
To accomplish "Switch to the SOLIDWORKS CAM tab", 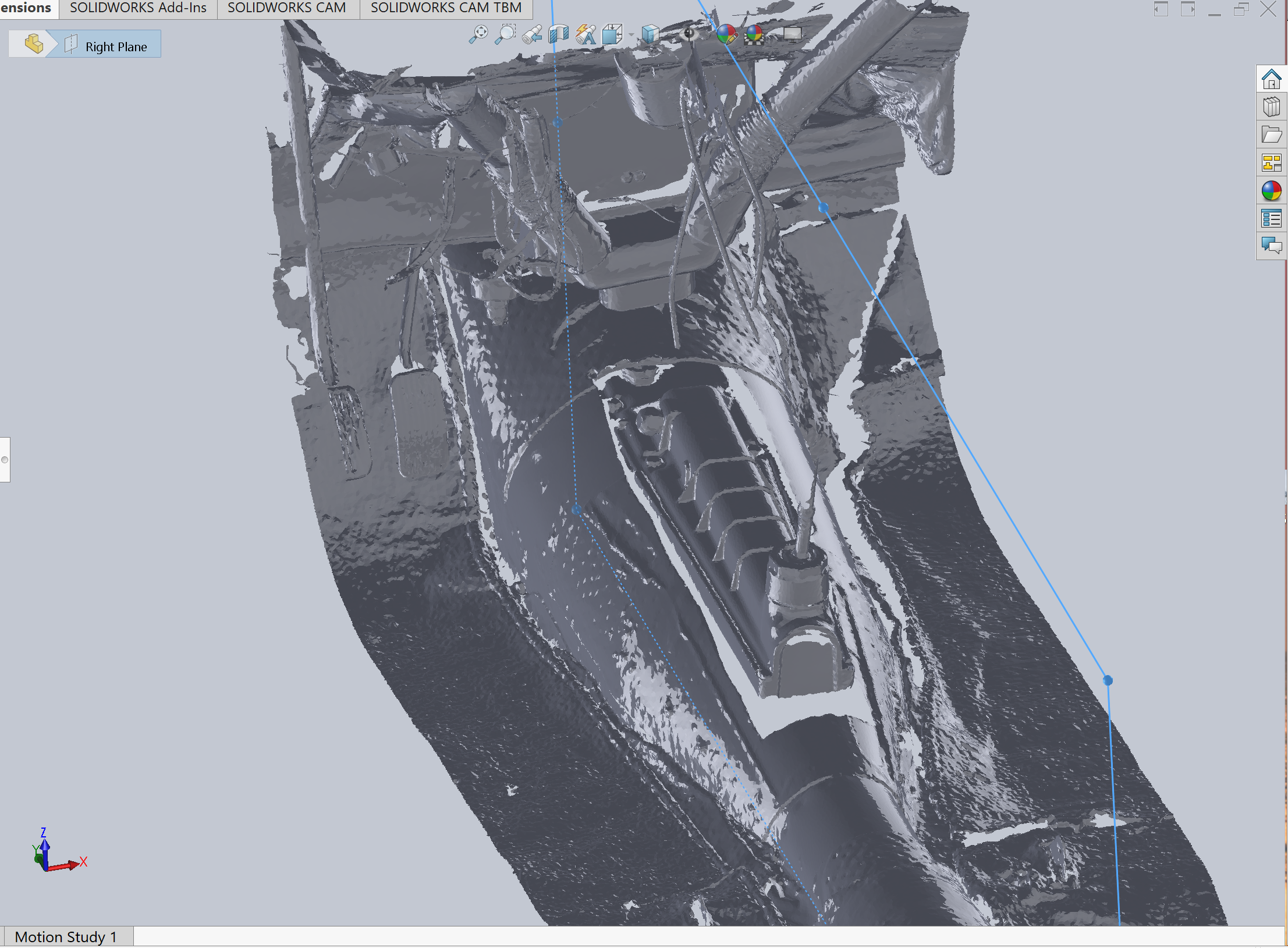I will click(287, 8).
